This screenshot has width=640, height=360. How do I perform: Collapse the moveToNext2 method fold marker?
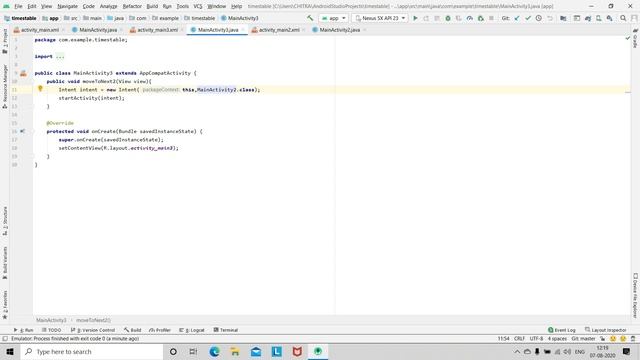pyautogui.click(x=33, y=82)
